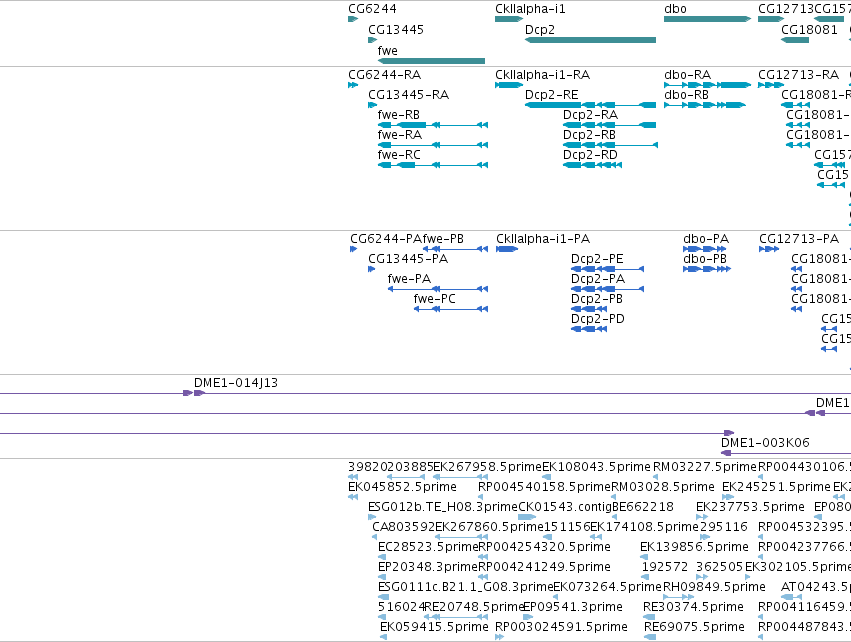Click the 295116 EST label

[x=724, y=527]
